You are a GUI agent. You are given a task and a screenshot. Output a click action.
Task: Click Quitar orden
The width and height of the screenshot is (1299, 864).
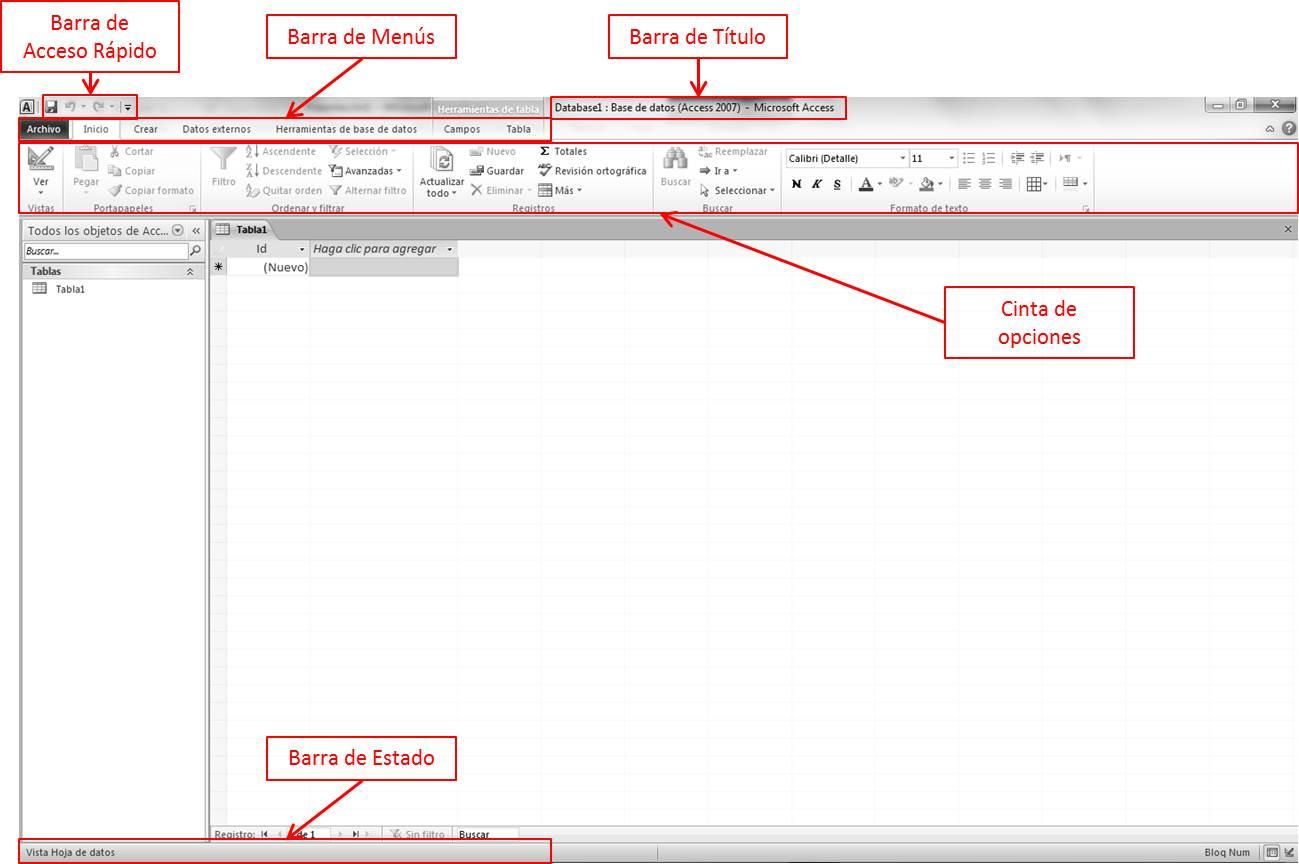(x=284, y=190)
